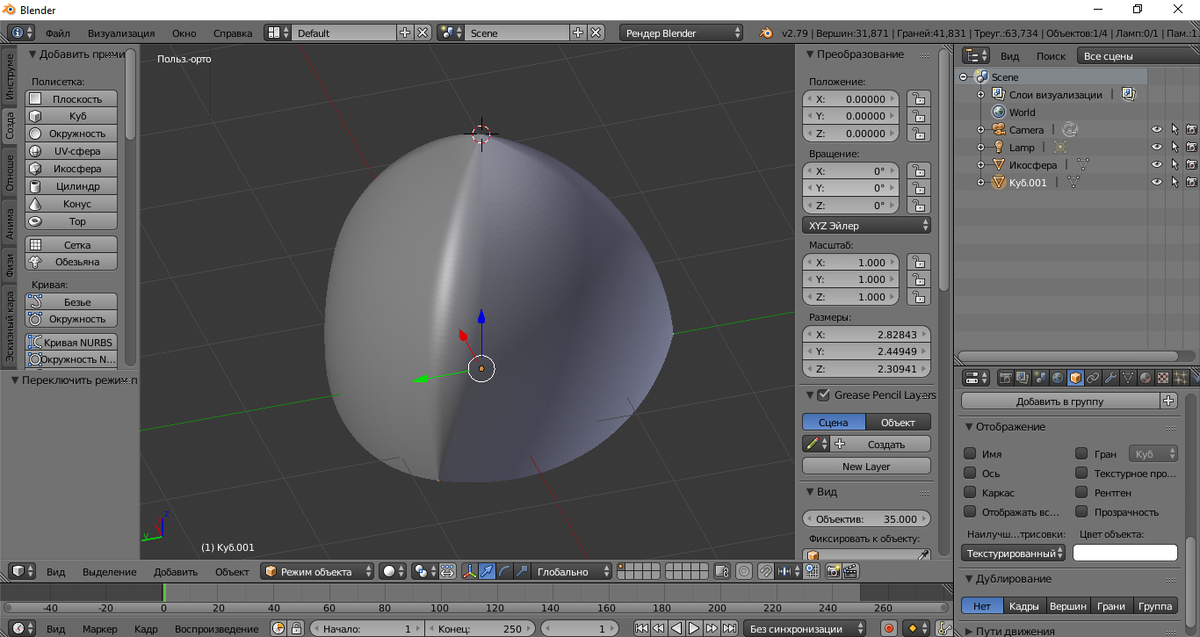Toggle renderability camera icon for Lamp
Screen dimensions: 1200x637
1191,147
